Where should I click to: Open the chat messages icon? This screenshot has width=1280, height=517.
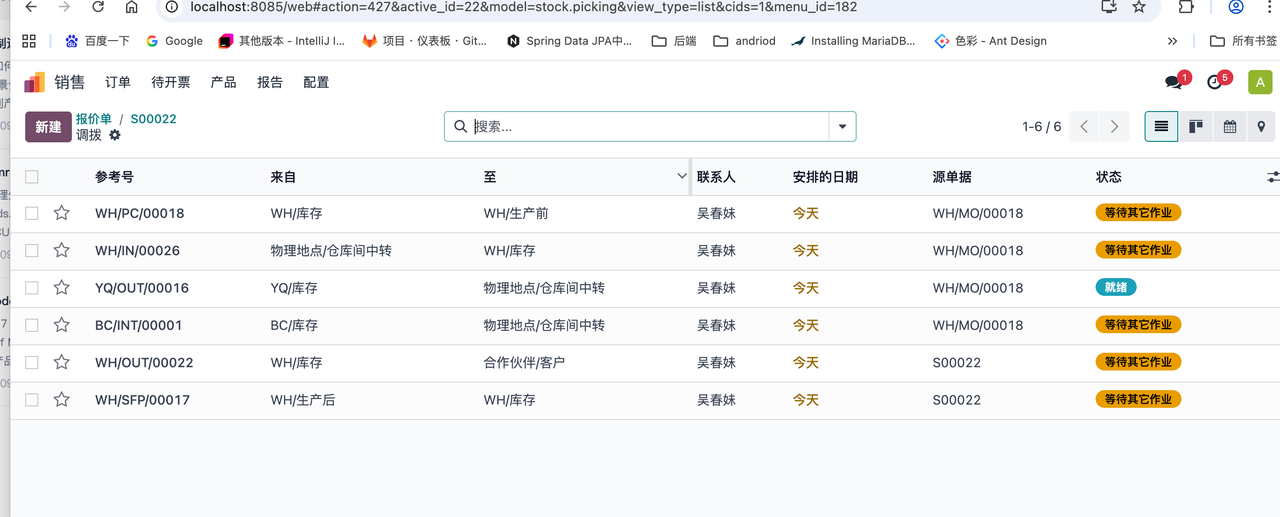tap(1174, 82)
